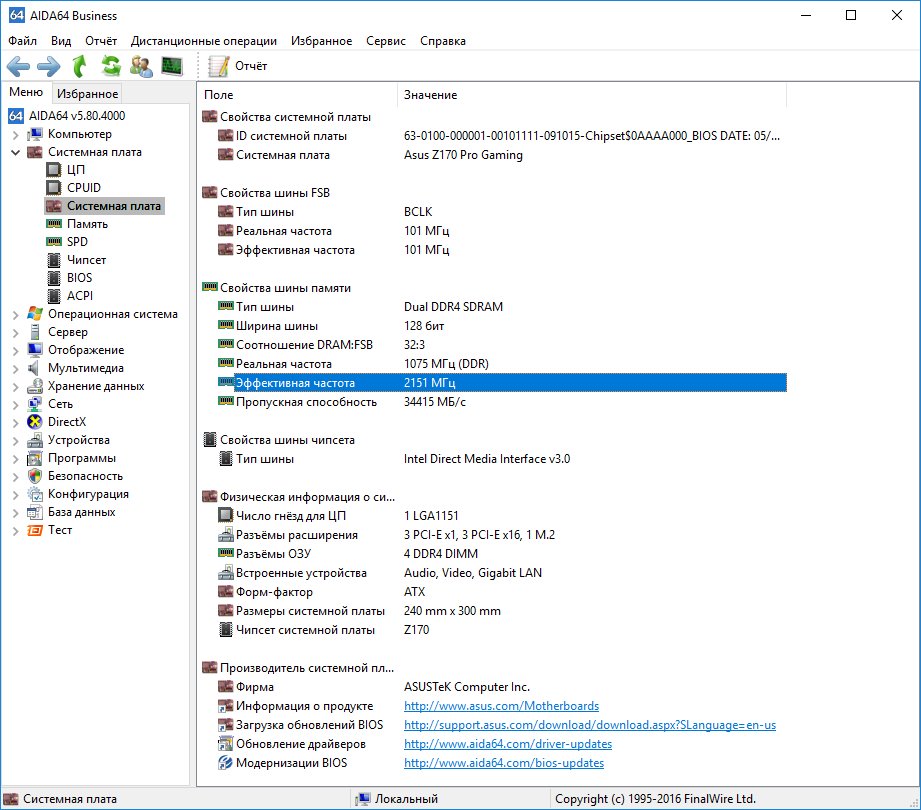Select the Чипсет tree item
This screenshot has width=921, height=810.
point(86,260)
